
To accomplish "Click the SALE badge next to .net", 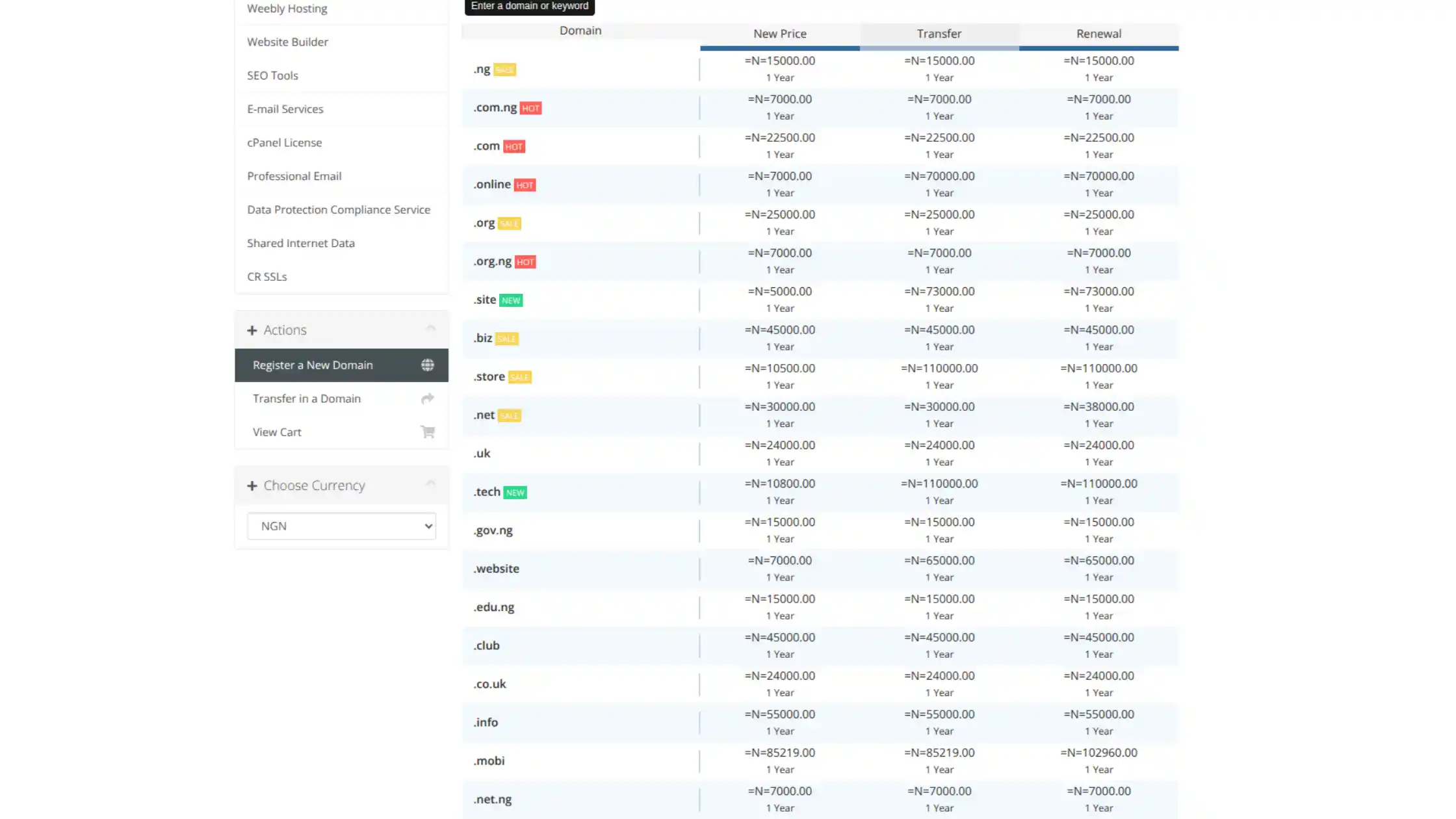I will point(509,415).
